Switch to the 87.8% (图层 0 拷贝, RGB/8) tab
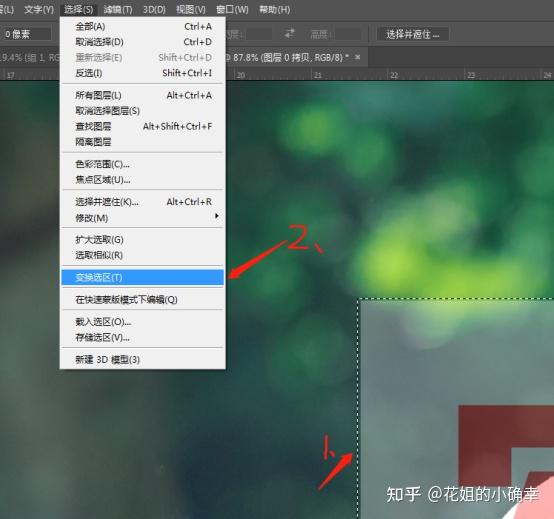Viewport: 554px width, 519px height. tap(290, 57)
